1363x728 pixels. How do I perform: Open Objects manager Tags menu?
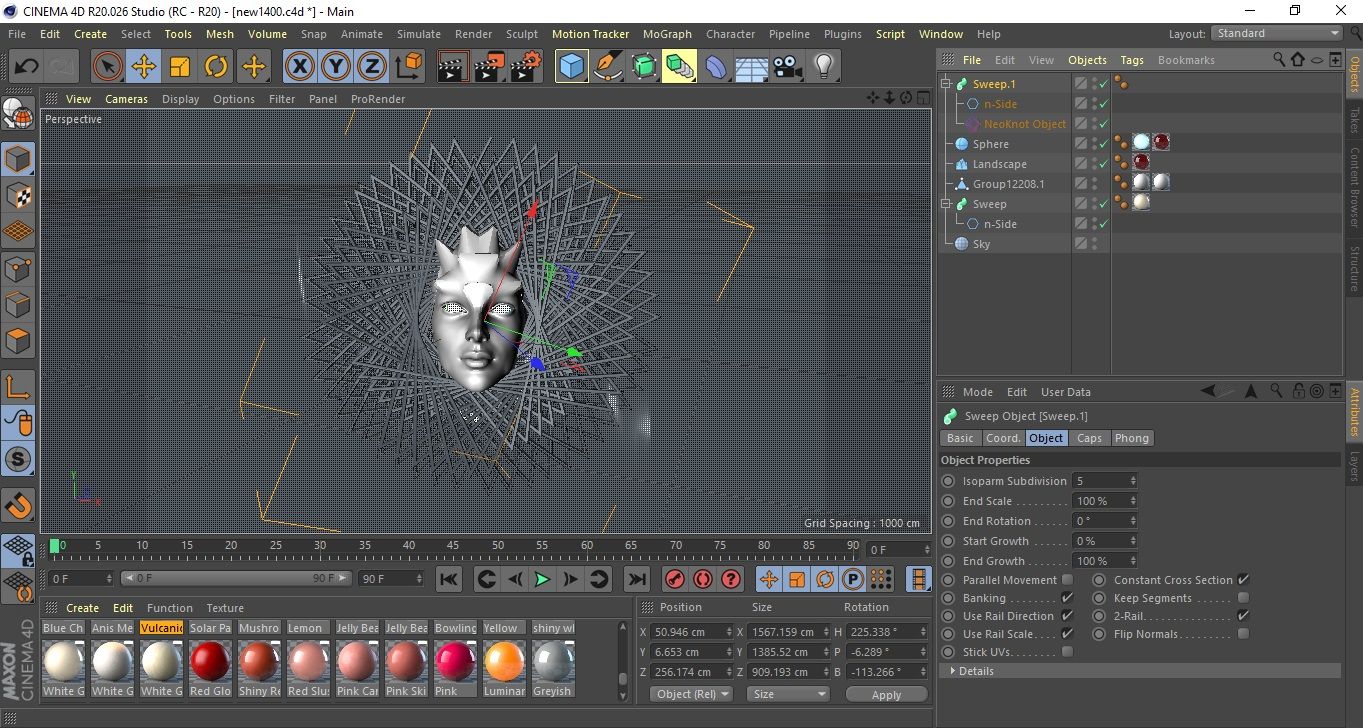[1132, 60]
